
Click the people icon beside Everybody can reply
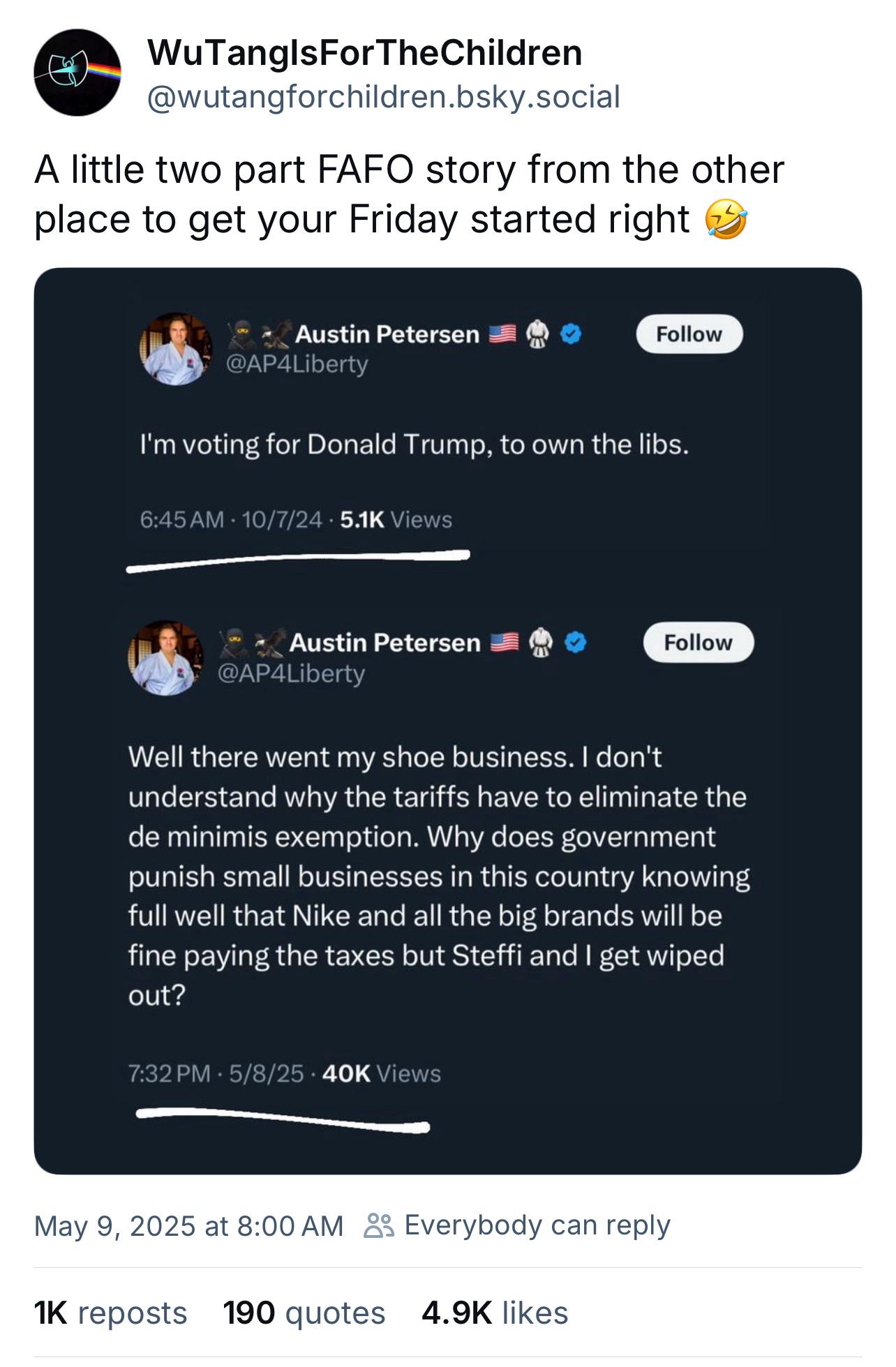(x=380, y=1225)
